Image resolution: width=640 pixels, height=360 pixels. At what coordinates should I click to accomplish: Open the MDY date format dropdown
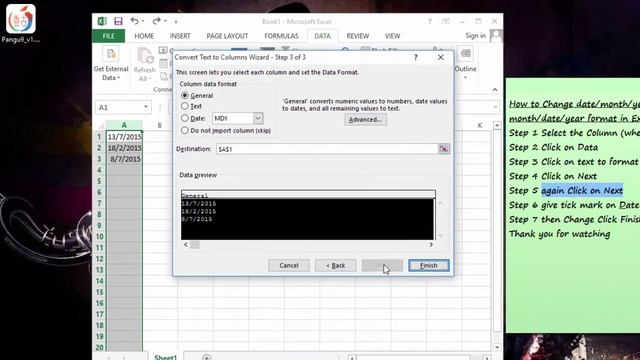[x=258, y=118]
